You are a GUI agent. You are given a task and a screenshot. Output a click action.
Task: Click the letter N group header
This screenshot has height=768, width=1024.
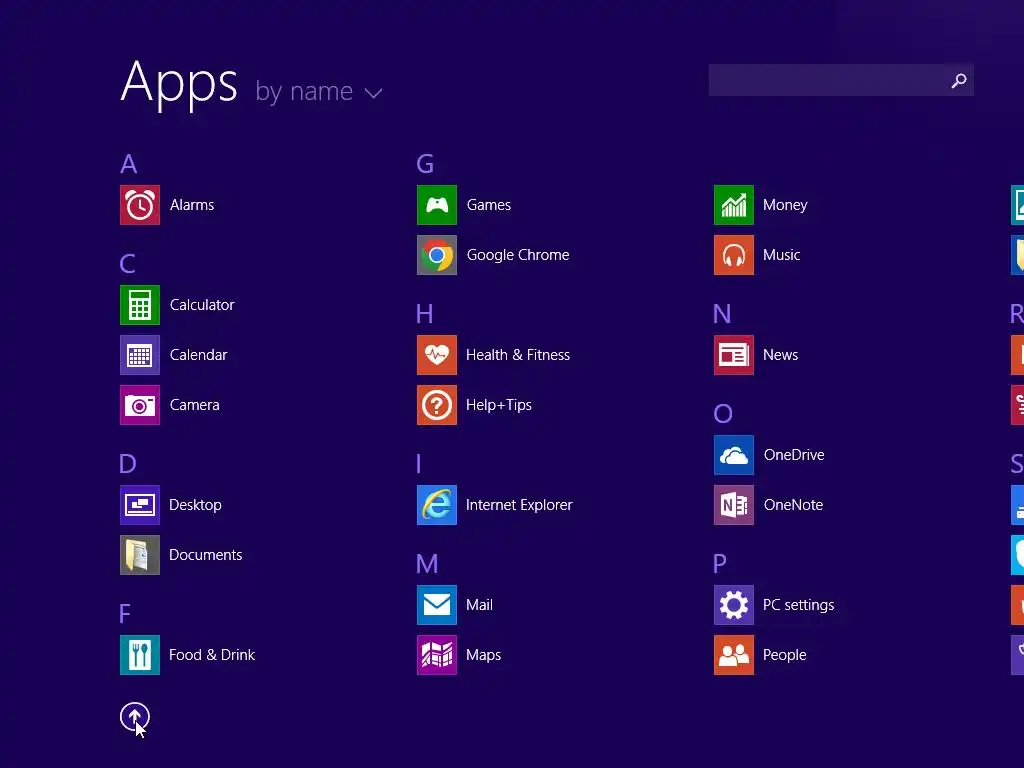(x=722, y=314)
